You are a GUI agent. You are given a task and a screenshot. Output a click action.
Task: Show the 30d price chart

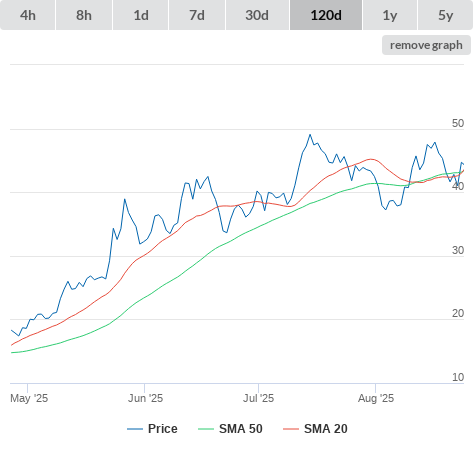click(x=257, y=15)
